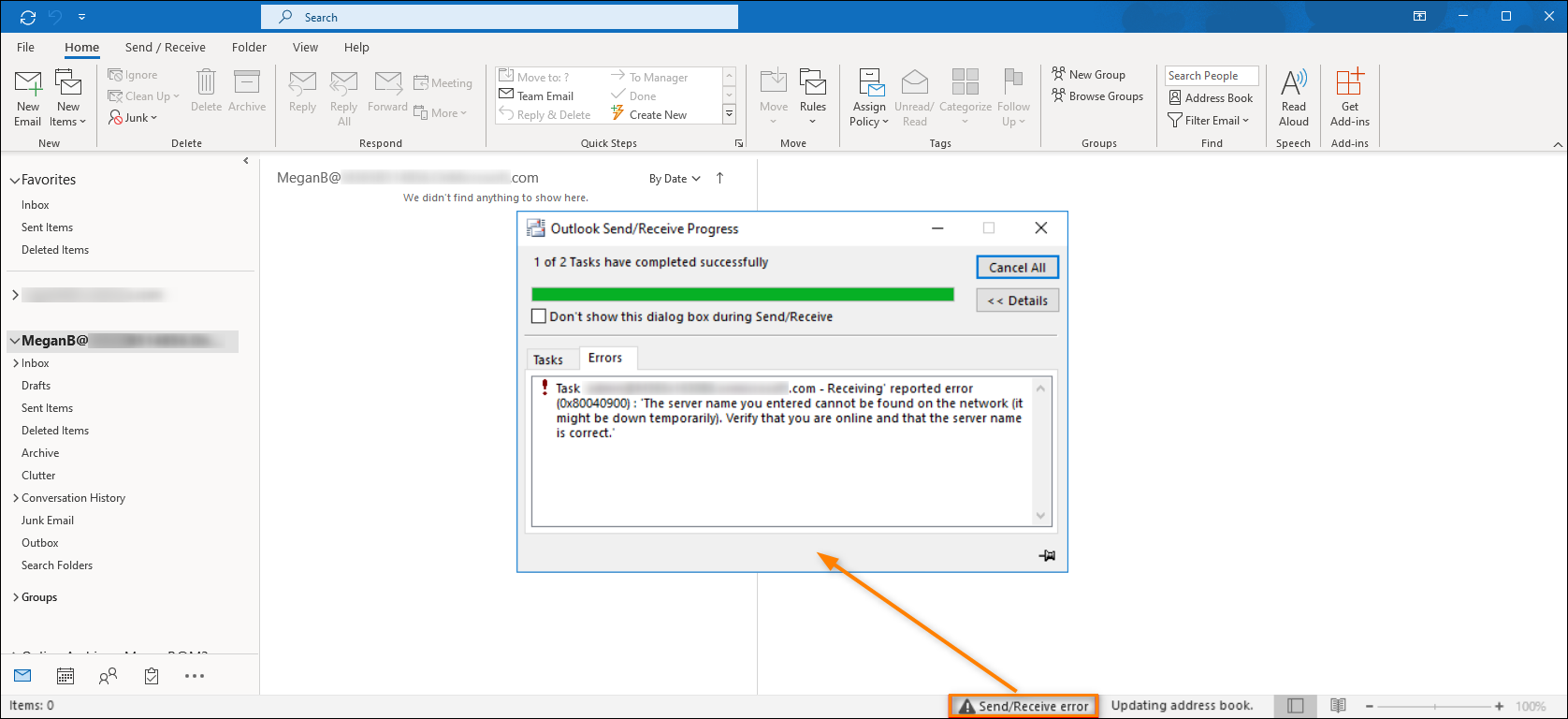Open the More respond options dropdown
The height and width of the screenshot is (719, 1568).
(441, 113)
